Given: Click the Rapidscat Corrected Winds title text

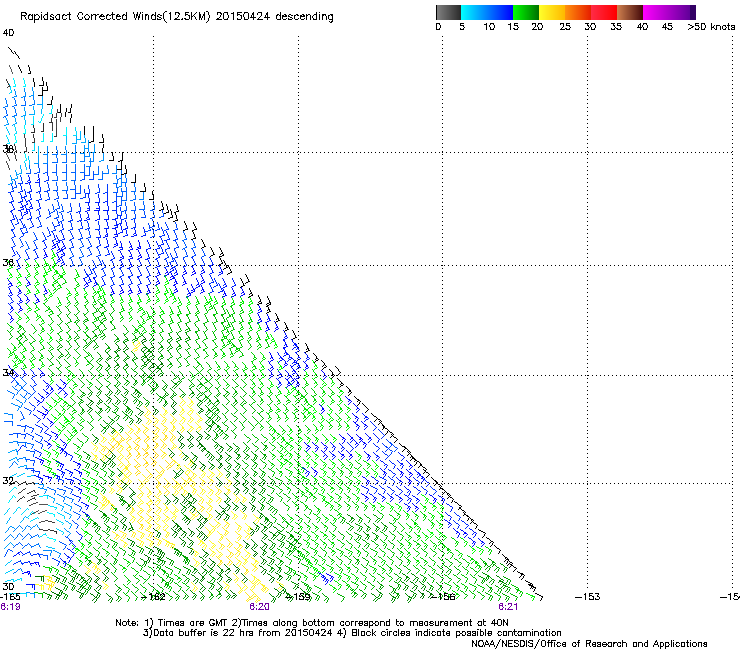Looking at the screenshot, I should (177, 16).
